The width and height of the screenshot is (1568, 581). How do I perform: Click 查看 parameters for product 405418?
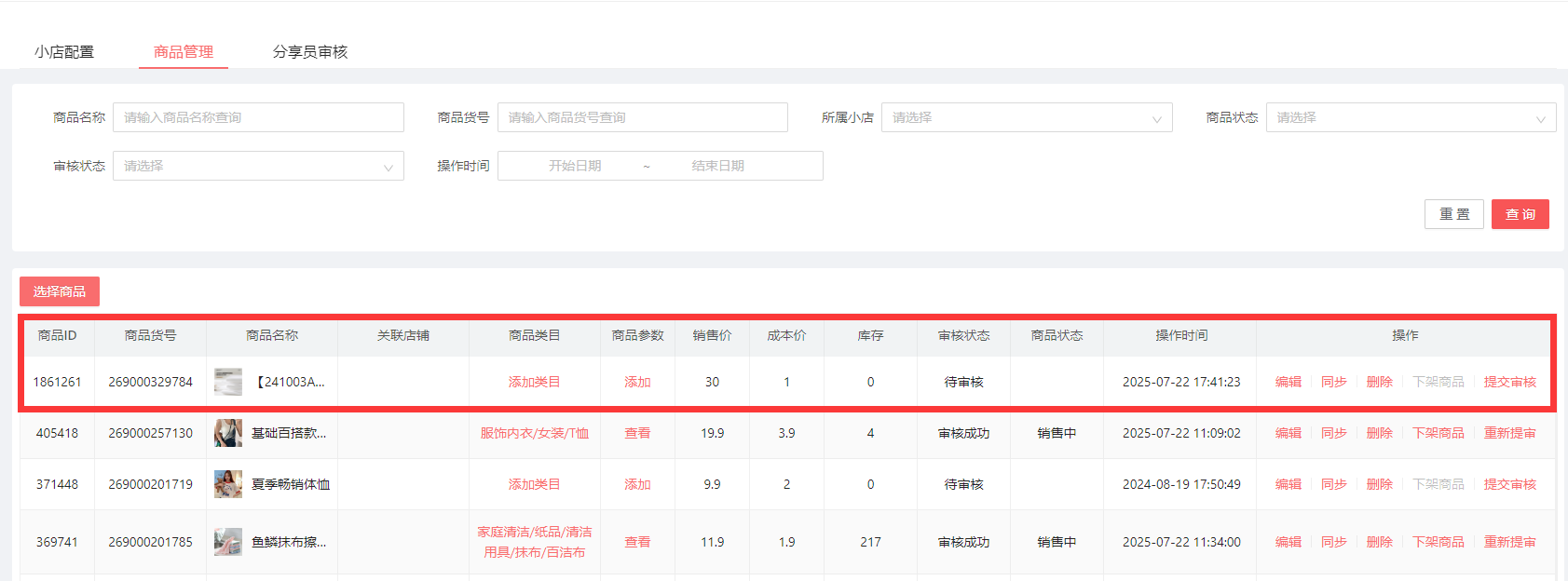pos(637,433)
